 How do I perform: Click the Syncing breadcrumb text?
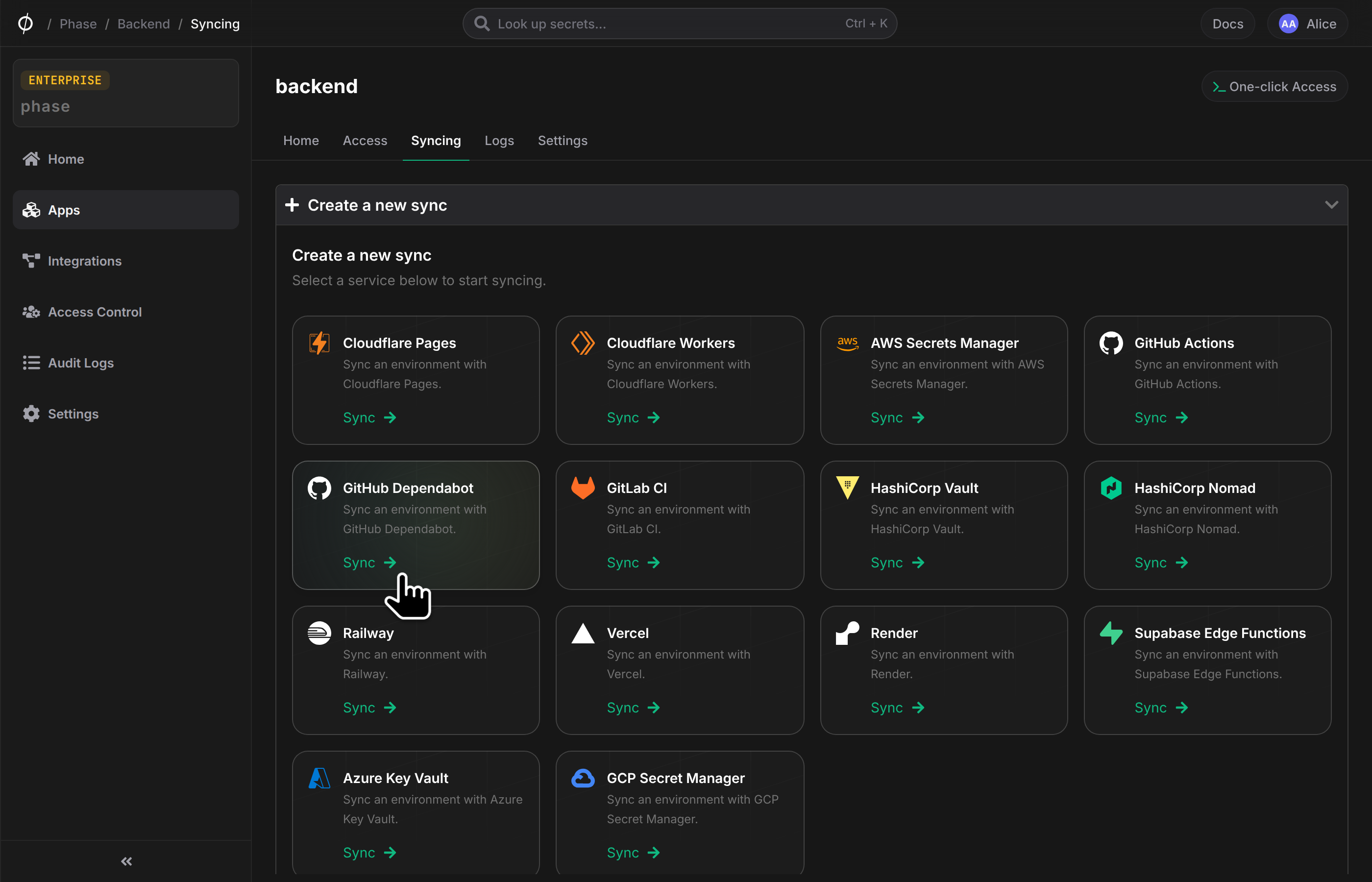[x=215, y=24]
